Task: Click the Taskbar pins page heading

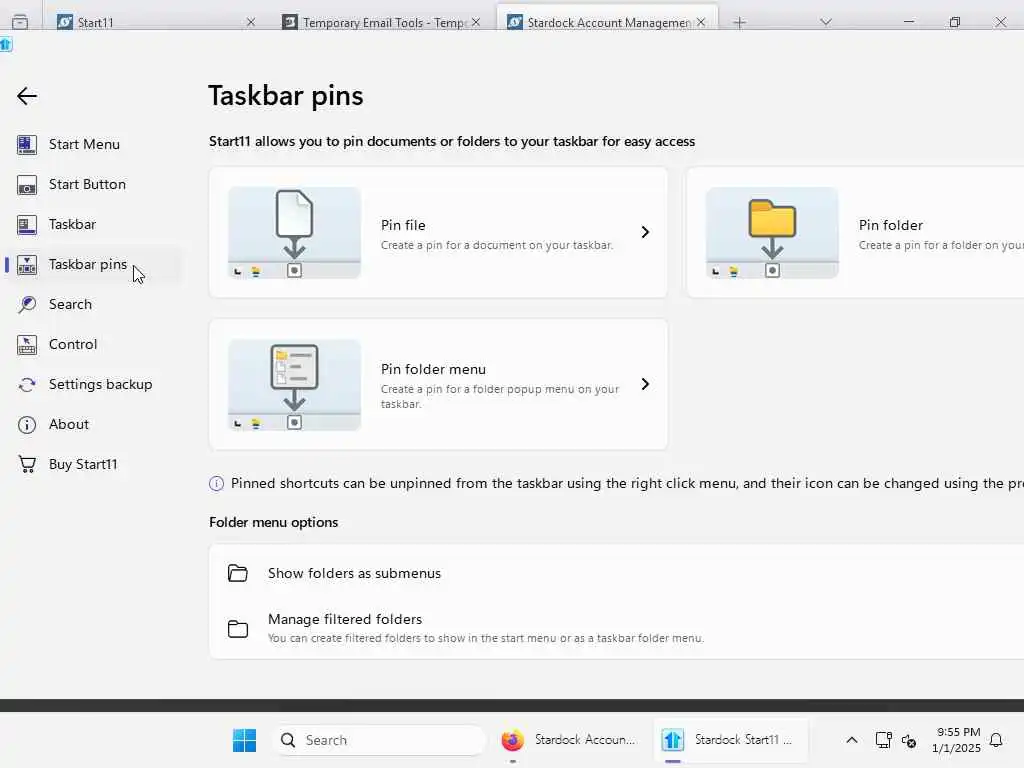Action: click(x=285, y=96)
